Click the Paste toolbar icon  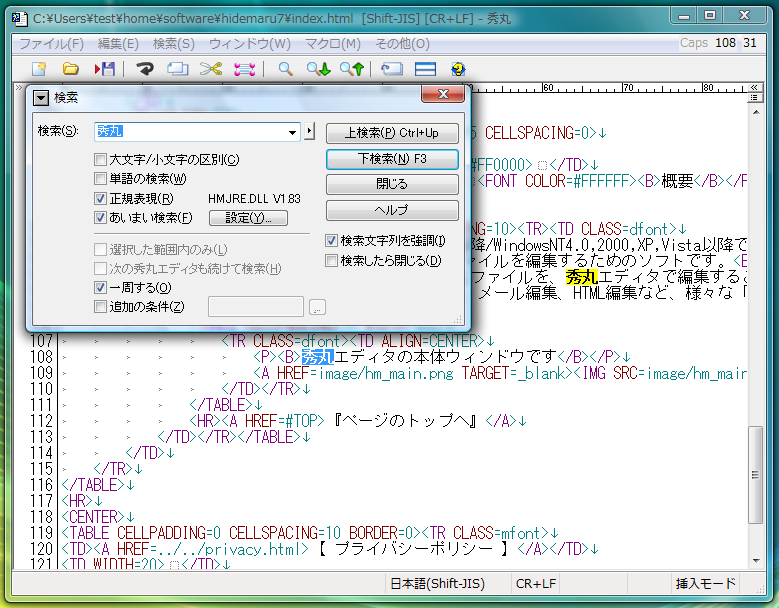coord(244,69)
